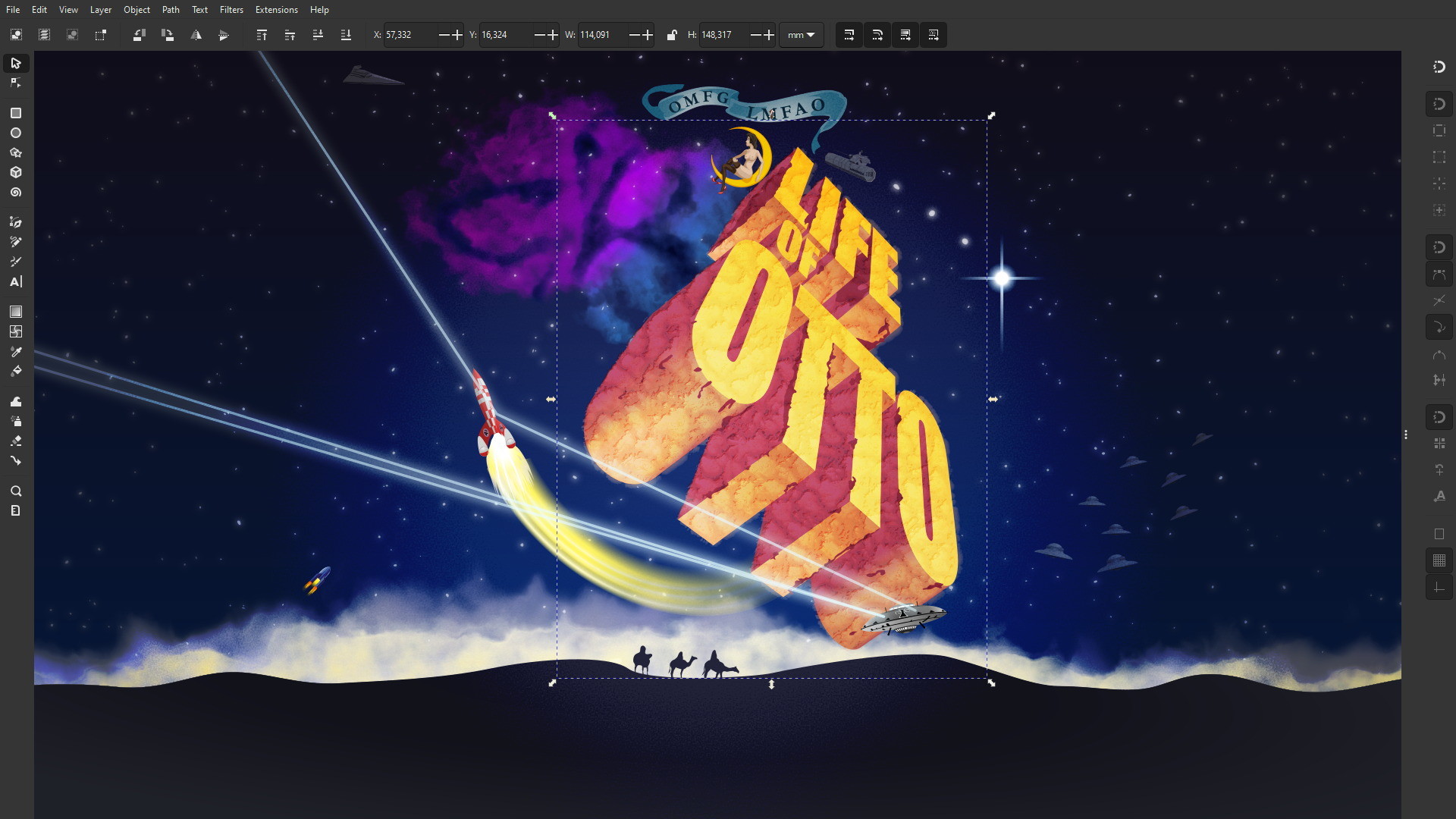Image resolution: width=1456 pixels, height=819 pixels.
Task: Select the Node edit tool
Action: pyautogui.click(x=15, y=83)
